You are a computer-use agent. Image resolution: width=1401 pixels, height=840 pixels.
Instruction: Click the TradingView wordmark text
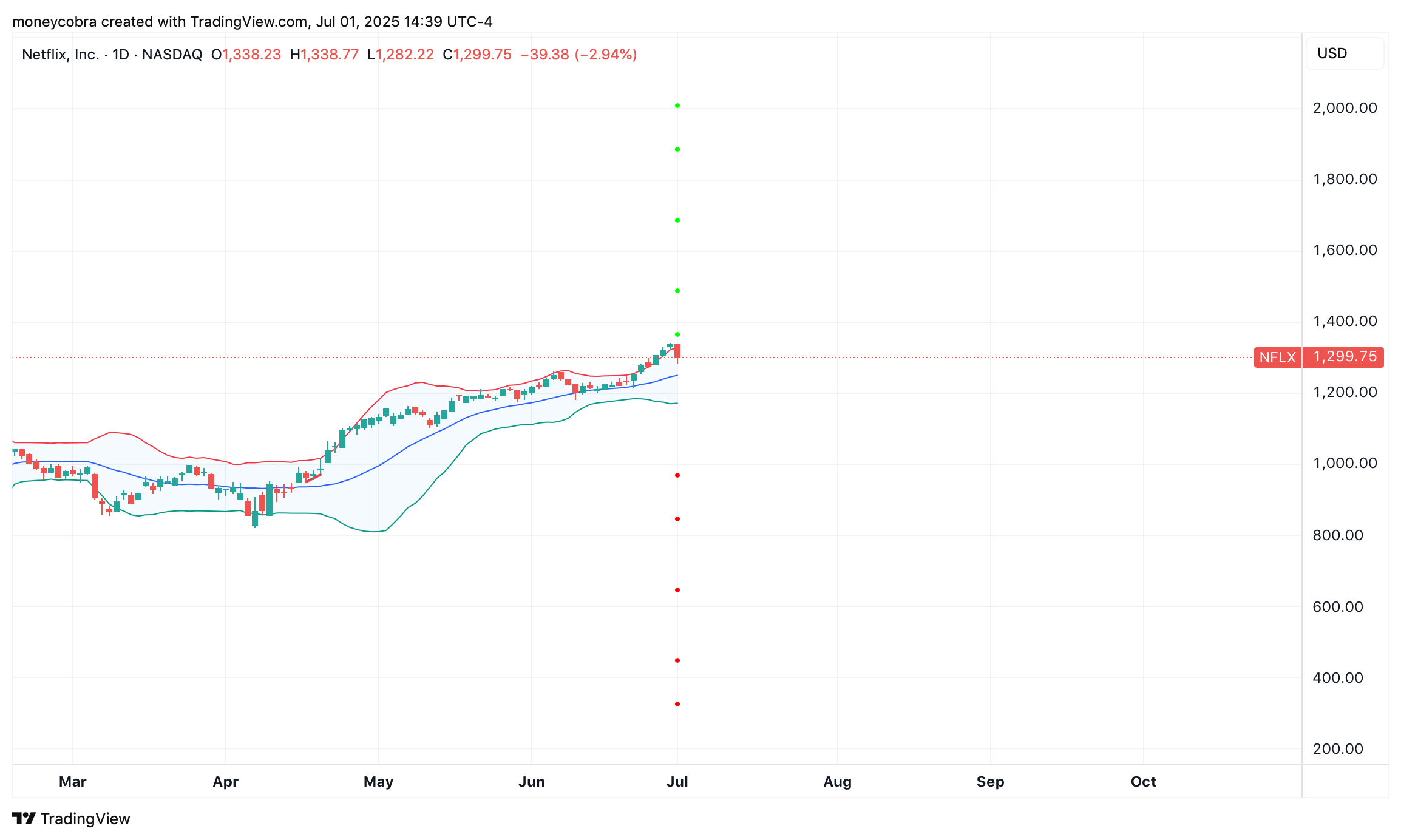pos(86,819)
